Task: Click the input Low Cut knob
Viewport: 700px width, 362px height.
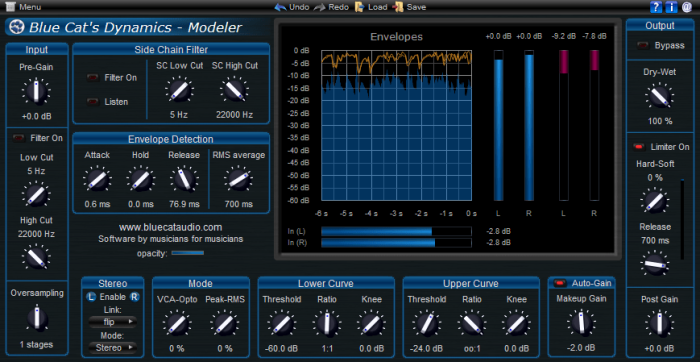Action: [x=36, y=195]
